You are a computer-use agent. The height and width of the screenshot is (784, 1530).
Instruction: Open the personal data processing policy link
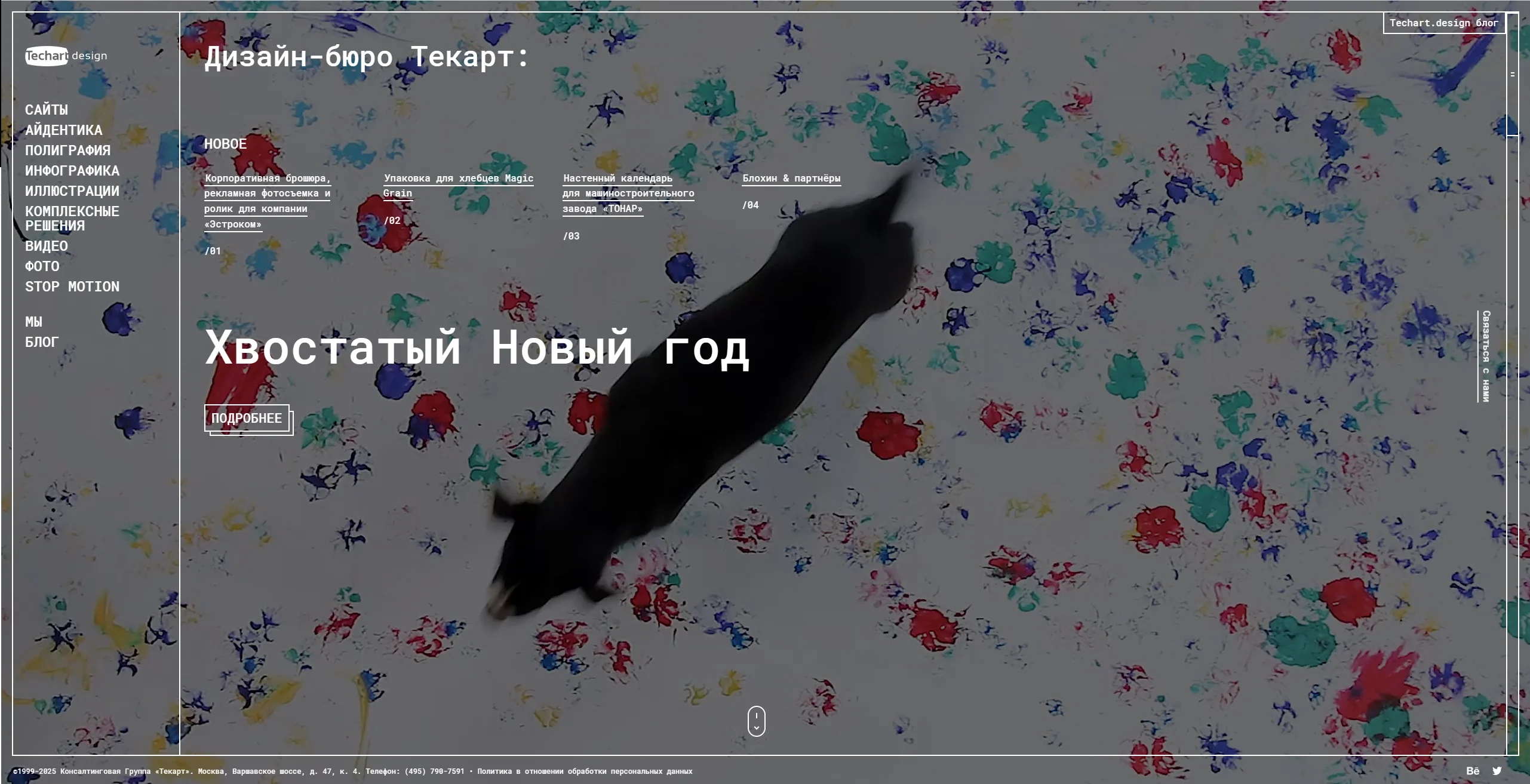(x=584, y=771)
